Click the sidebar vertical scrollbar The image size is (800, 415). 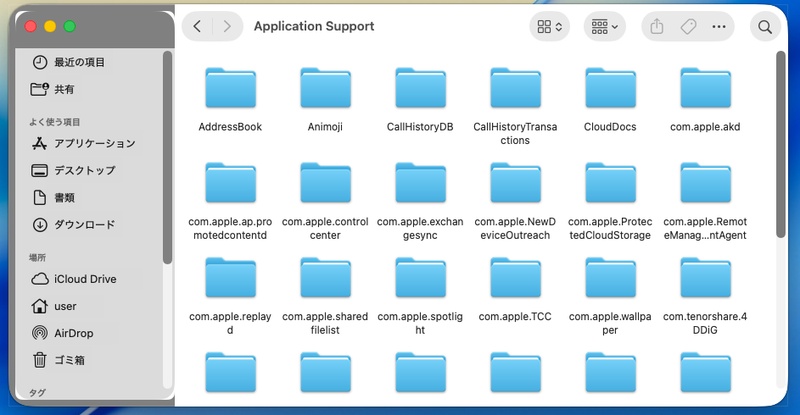pos(167,160)
